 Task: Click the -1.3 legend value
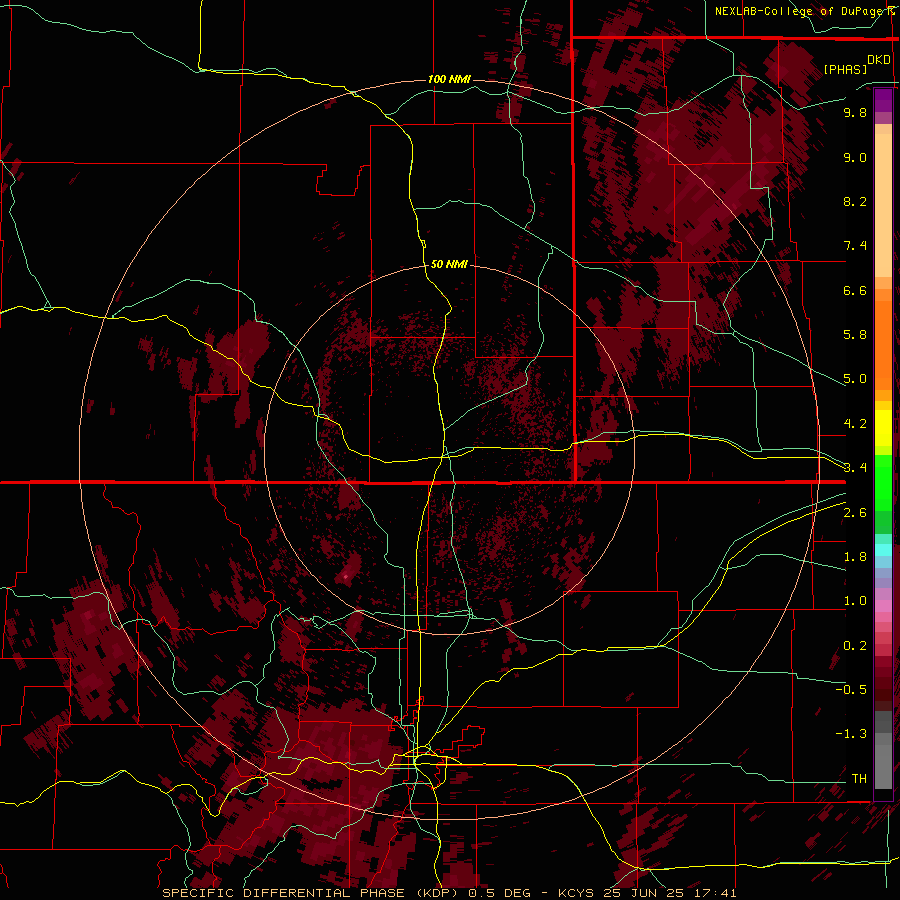pyautogui.click(x=851, y=734)
